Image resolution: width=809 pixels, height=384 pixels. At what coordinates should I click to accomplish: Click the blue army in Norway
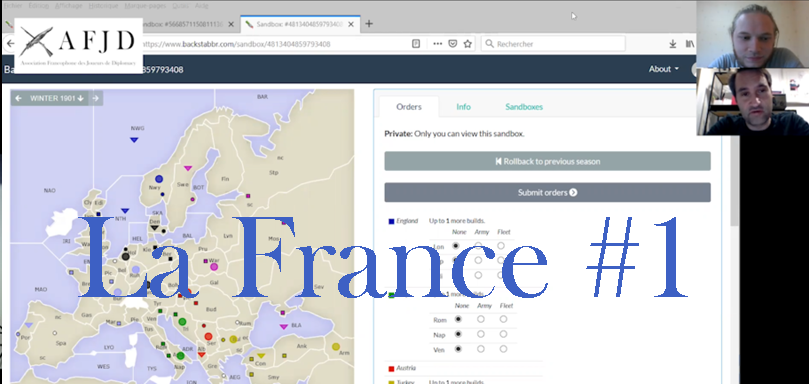[x=159, y=179]
